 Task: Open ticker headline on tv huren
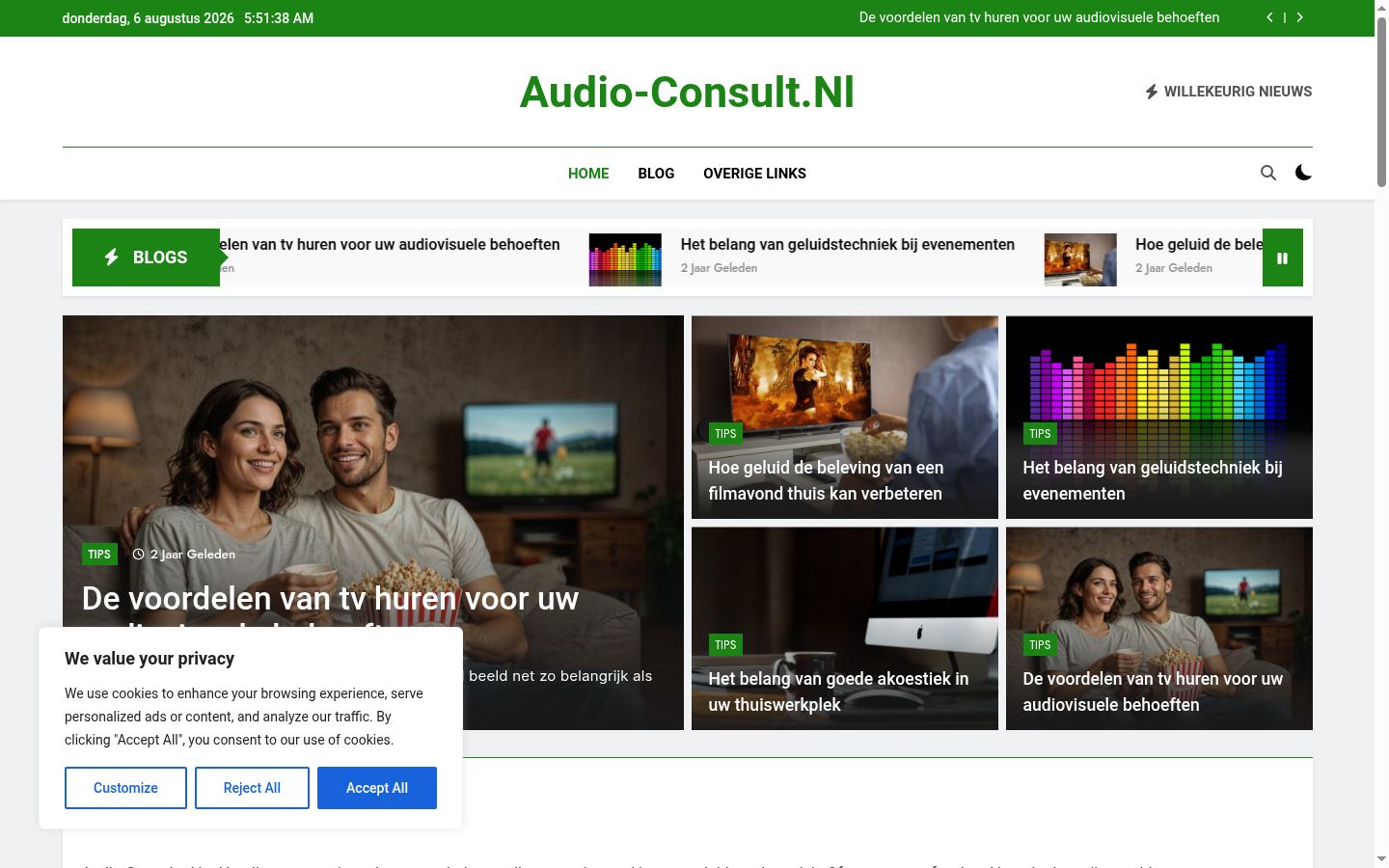click(390, 245)
